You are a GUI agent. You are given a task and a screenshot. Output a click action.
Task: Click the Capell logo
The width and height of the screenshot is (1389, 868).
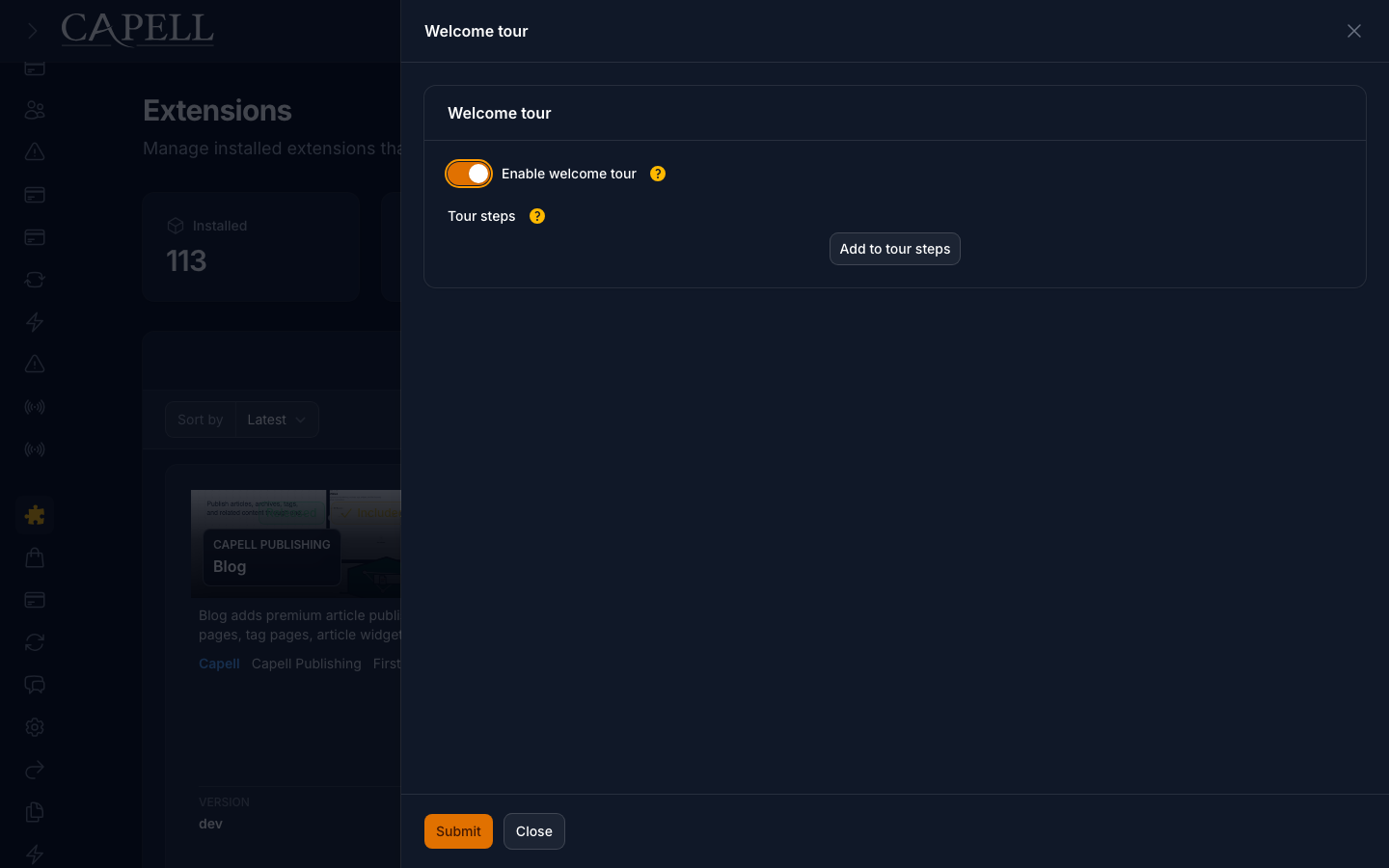pos(138,30)
